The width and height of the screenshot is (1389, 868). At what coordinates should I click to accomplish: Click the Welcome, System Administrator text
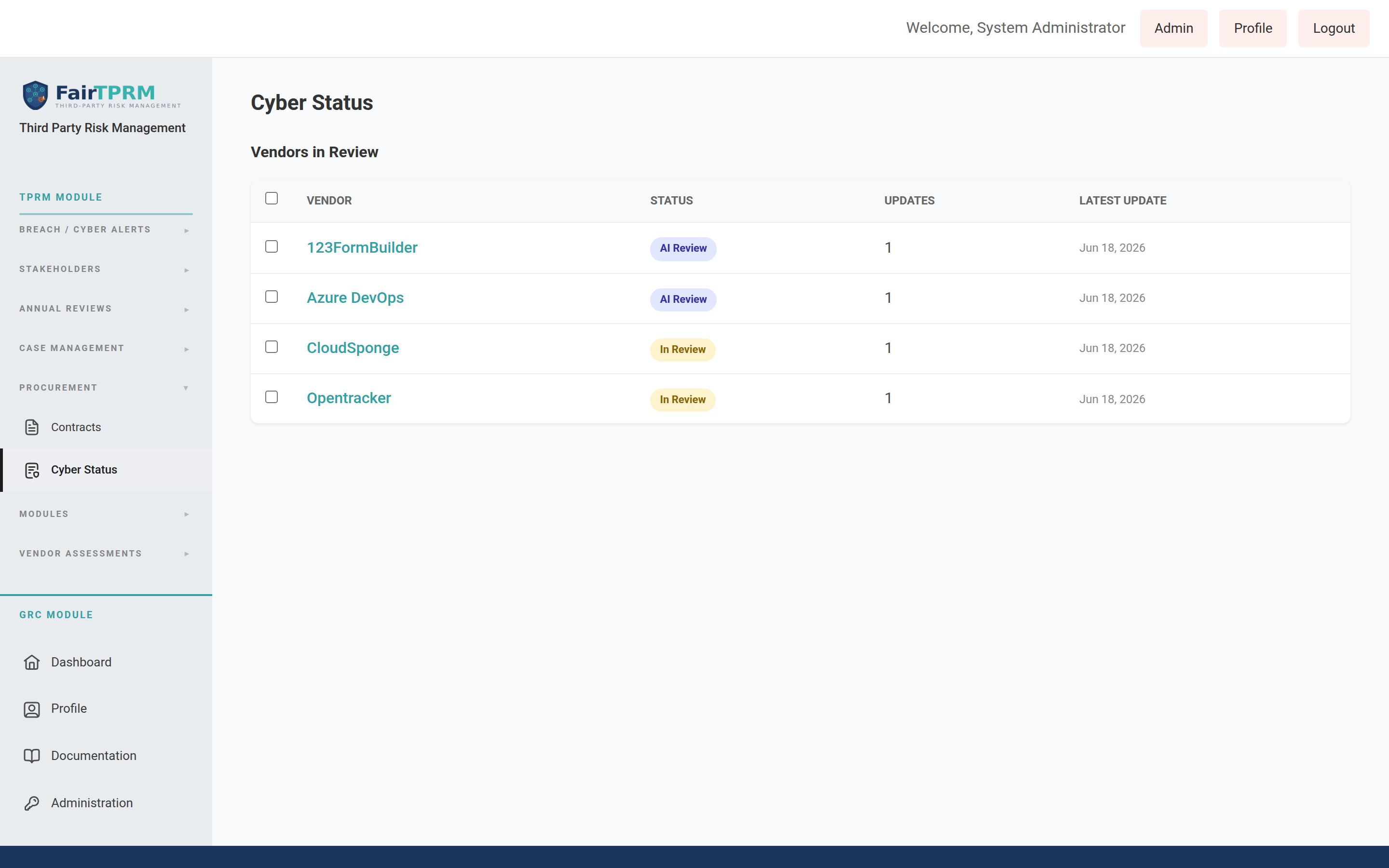pyautogui.click(x=1015, y=27)
